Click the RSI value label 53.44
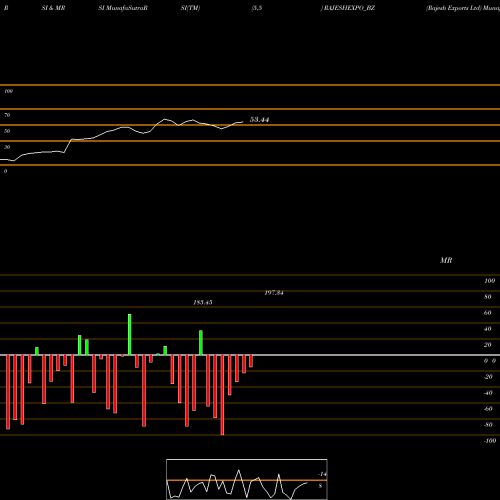 (x=259, y=120)
